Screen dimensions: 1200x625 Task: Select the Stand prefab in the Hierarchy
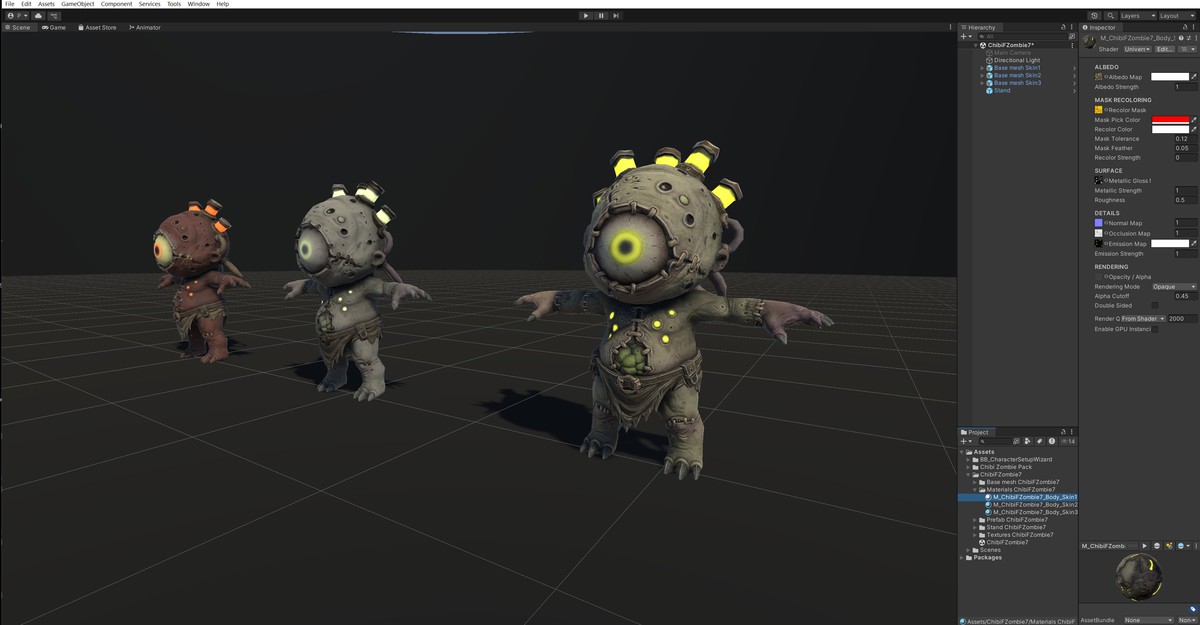click(x=1002, y=90)
